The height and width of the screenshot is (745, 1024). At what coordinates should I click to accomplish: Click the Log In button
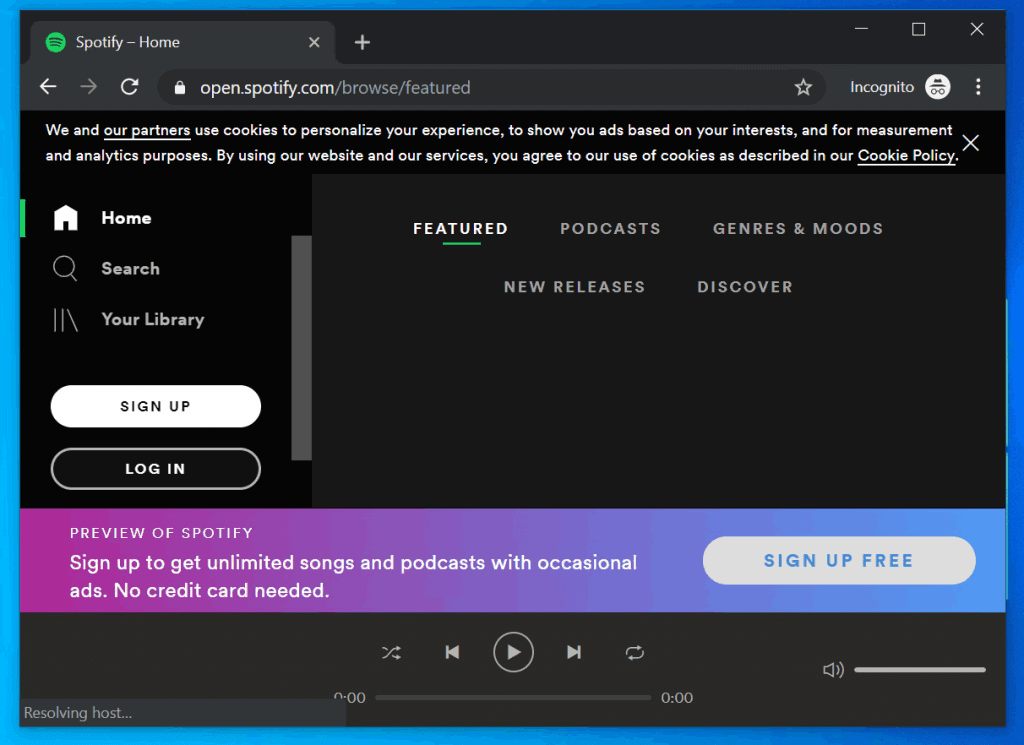[155, 469]
